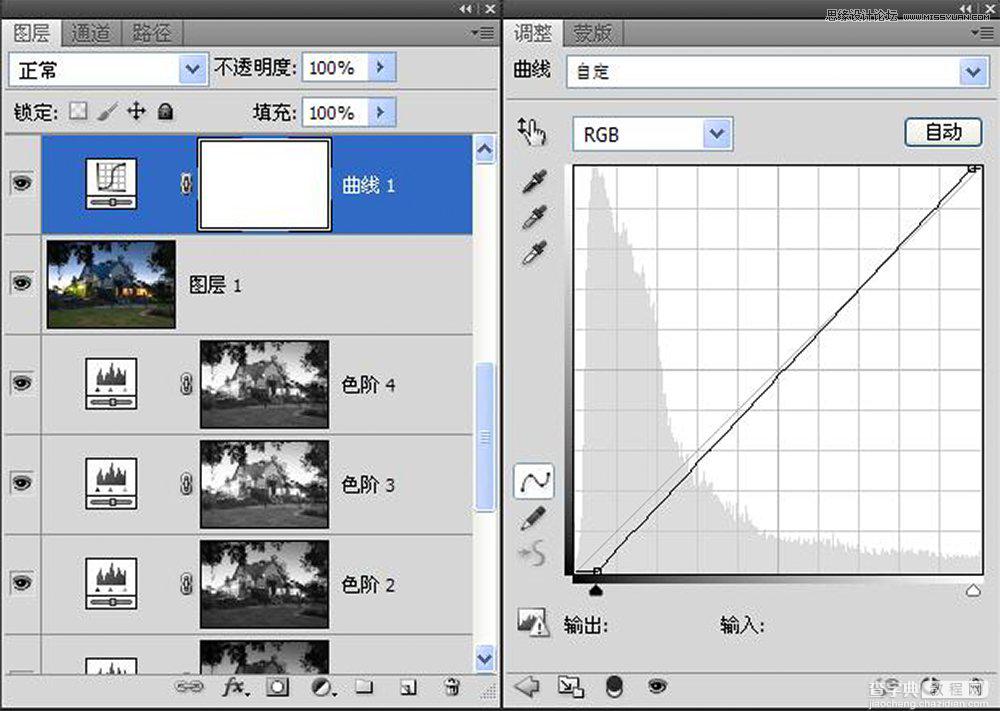Open the Layers panel flyout menu
This screenshot has width=1000, height=711.
[483, 33]
